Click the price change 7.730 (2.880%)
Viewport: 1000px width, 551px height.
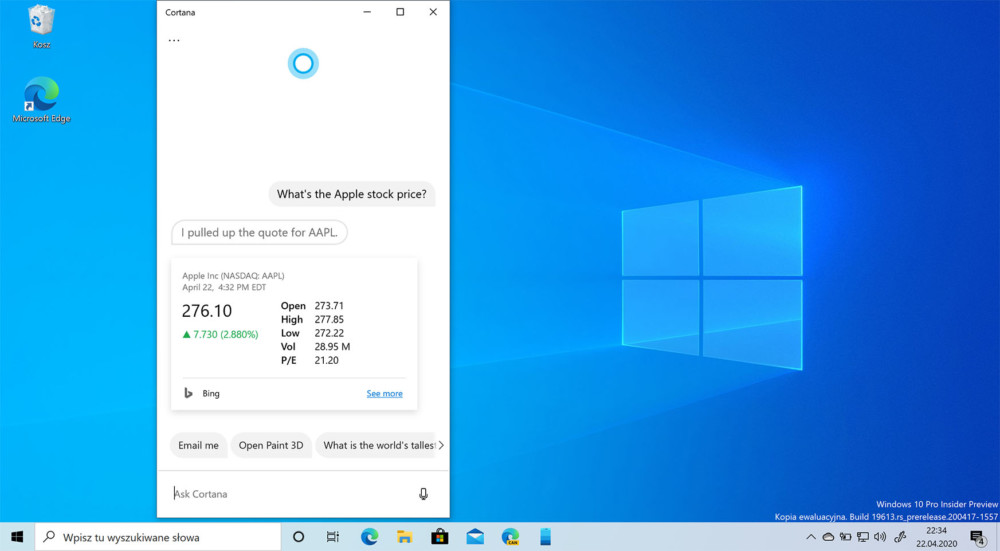(x=220, y=334)
